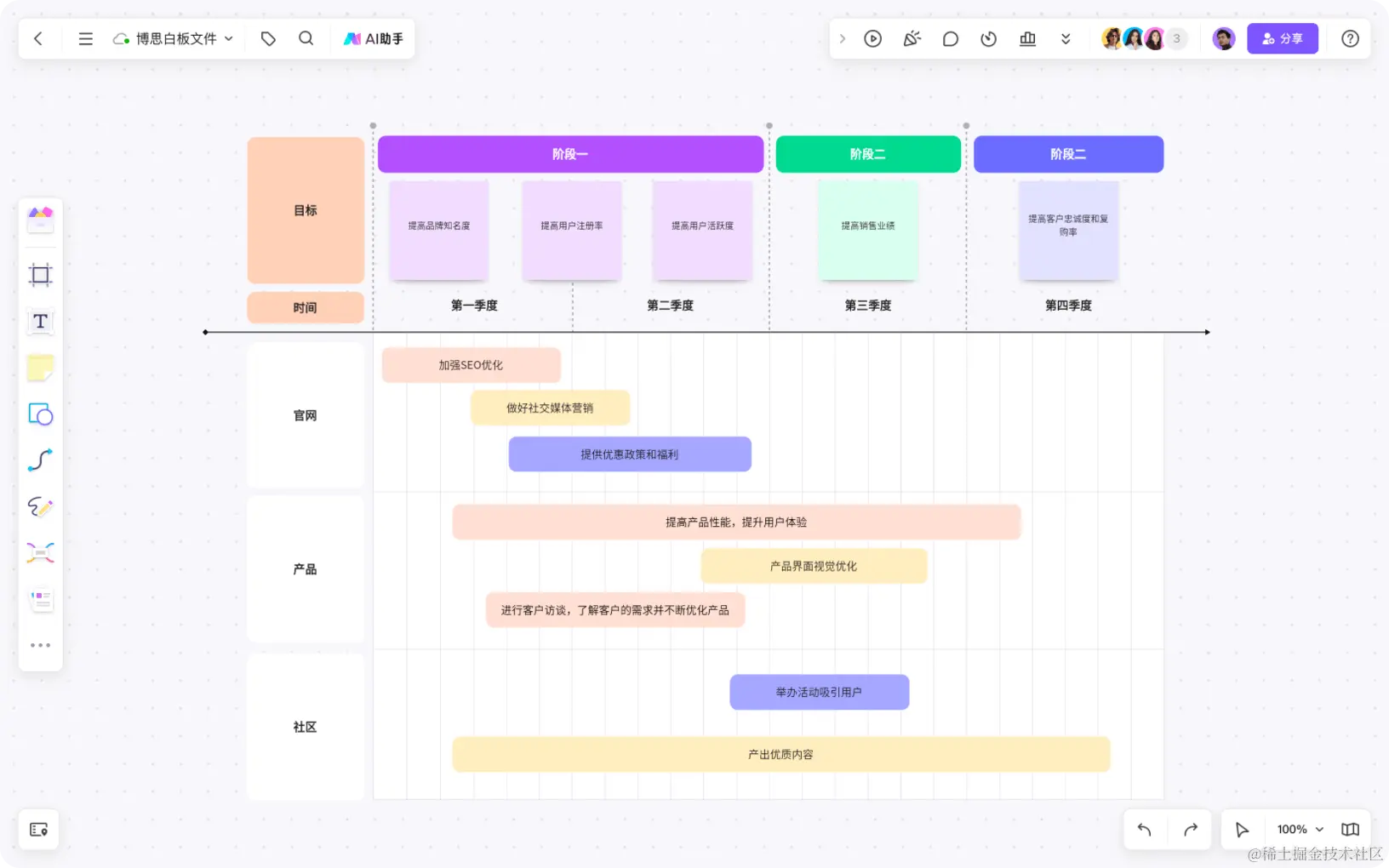Open the AI助手 menu

click(373, 38)
